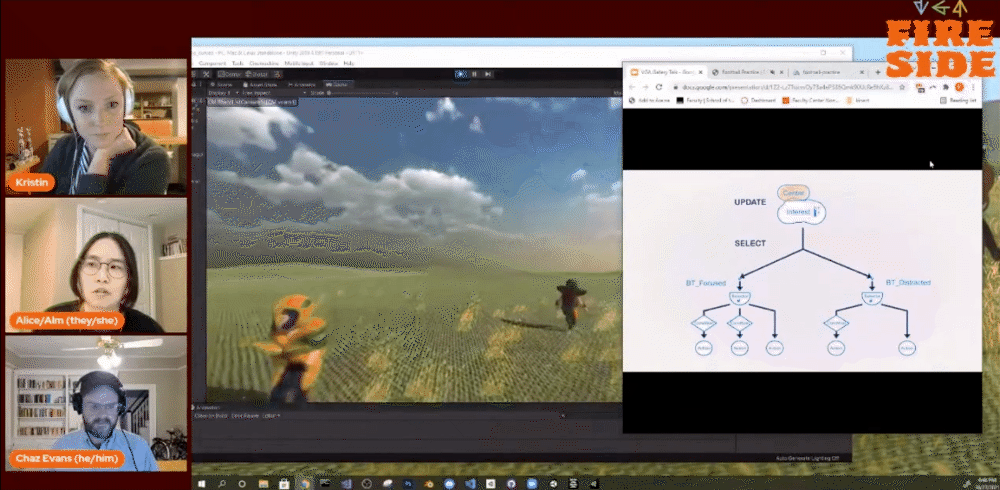
Task: Click the Interest cloud shape in slide
Action: [x=802, y=212]
